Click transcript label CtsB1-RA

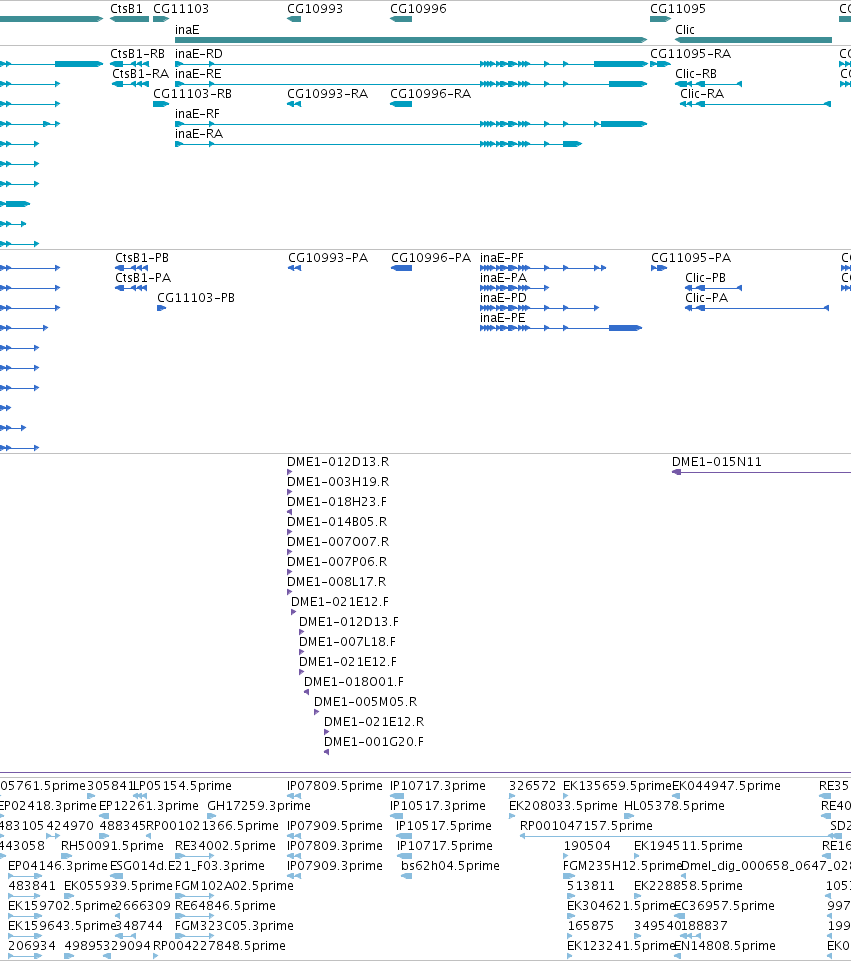pyautogui.click(x=140, y=74)
